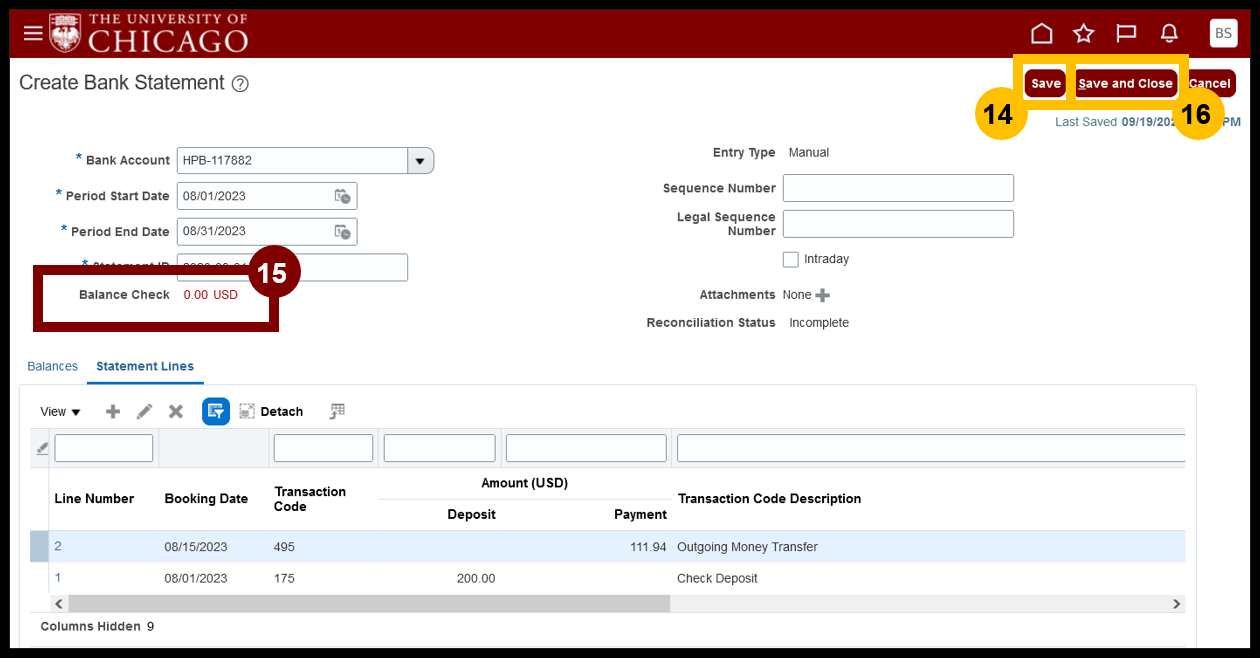Screen dimensions: 1260x658
Task: Click the Save button
Action: pos(1046,83)
